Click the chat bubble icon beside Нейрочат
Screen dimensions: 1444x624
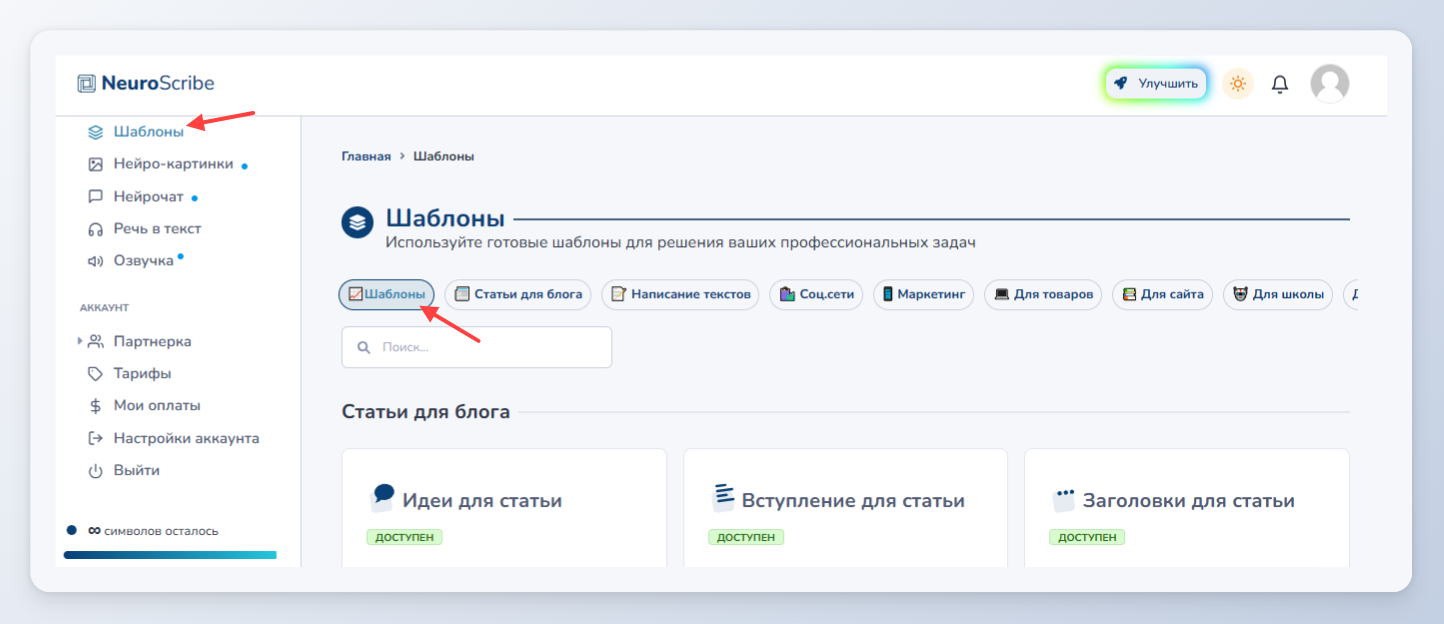(x=95, y=197)
